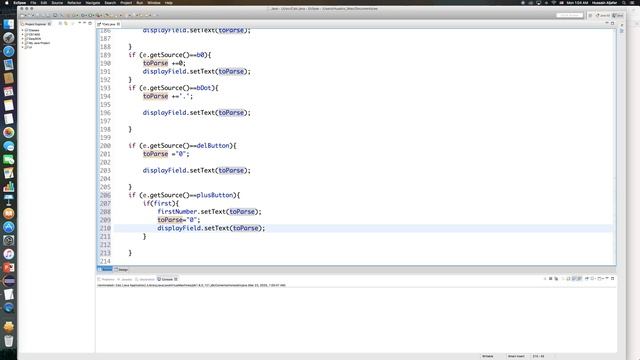Click code line 206 plusButton condition
The image size is (640, 360).
pyautogui.click(x=184, y=195)
